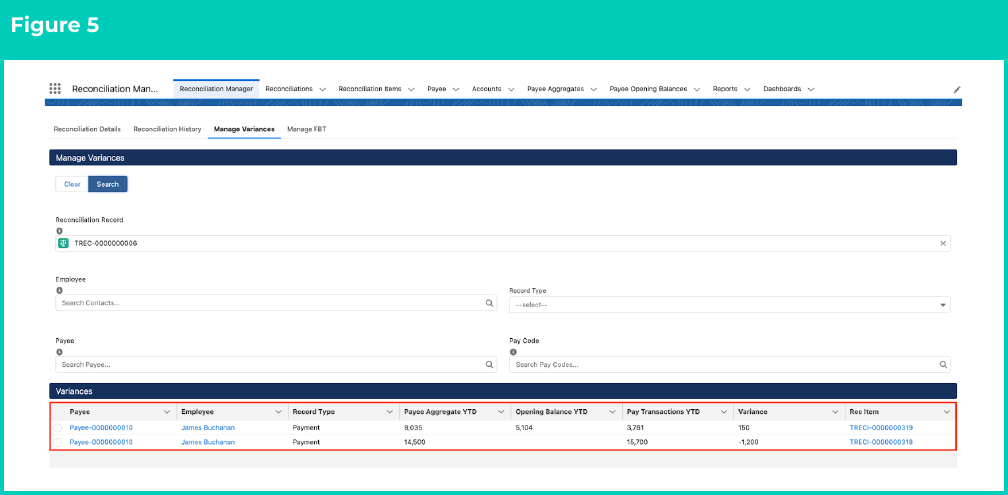Click the Search Payee input field
The width and height of the screenshot is (1008, 495).
click(x=276, y=364)
